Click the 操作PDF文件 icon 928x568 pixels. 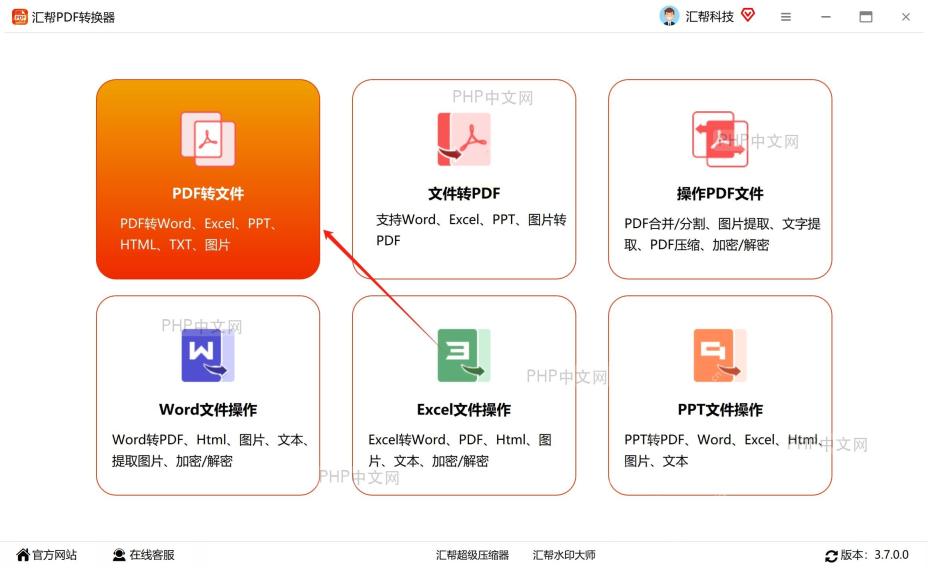[x=720, y=139]
